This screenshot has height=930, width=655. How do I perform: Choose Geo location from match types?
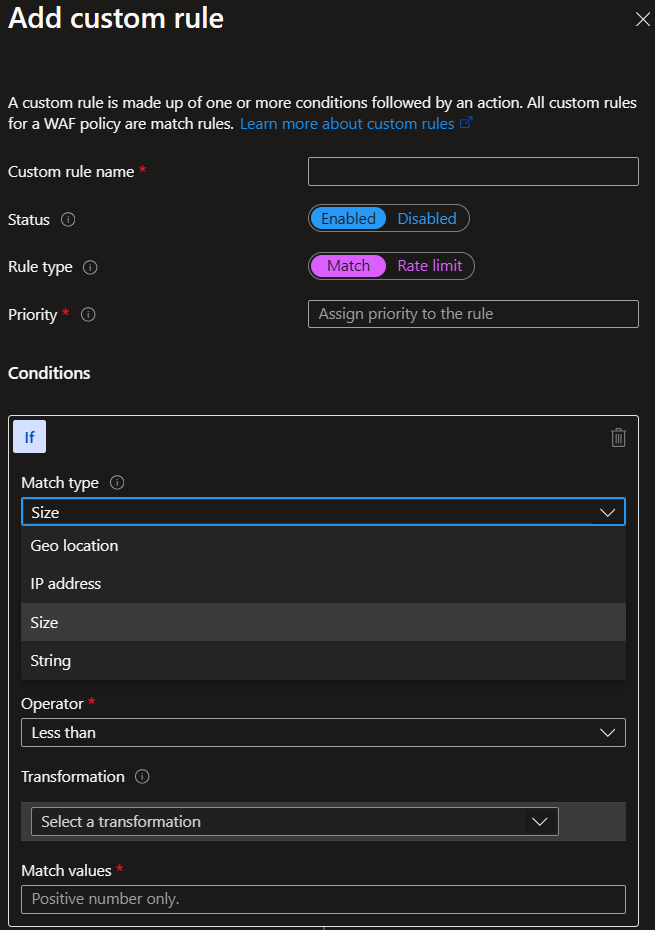[75, 546]
